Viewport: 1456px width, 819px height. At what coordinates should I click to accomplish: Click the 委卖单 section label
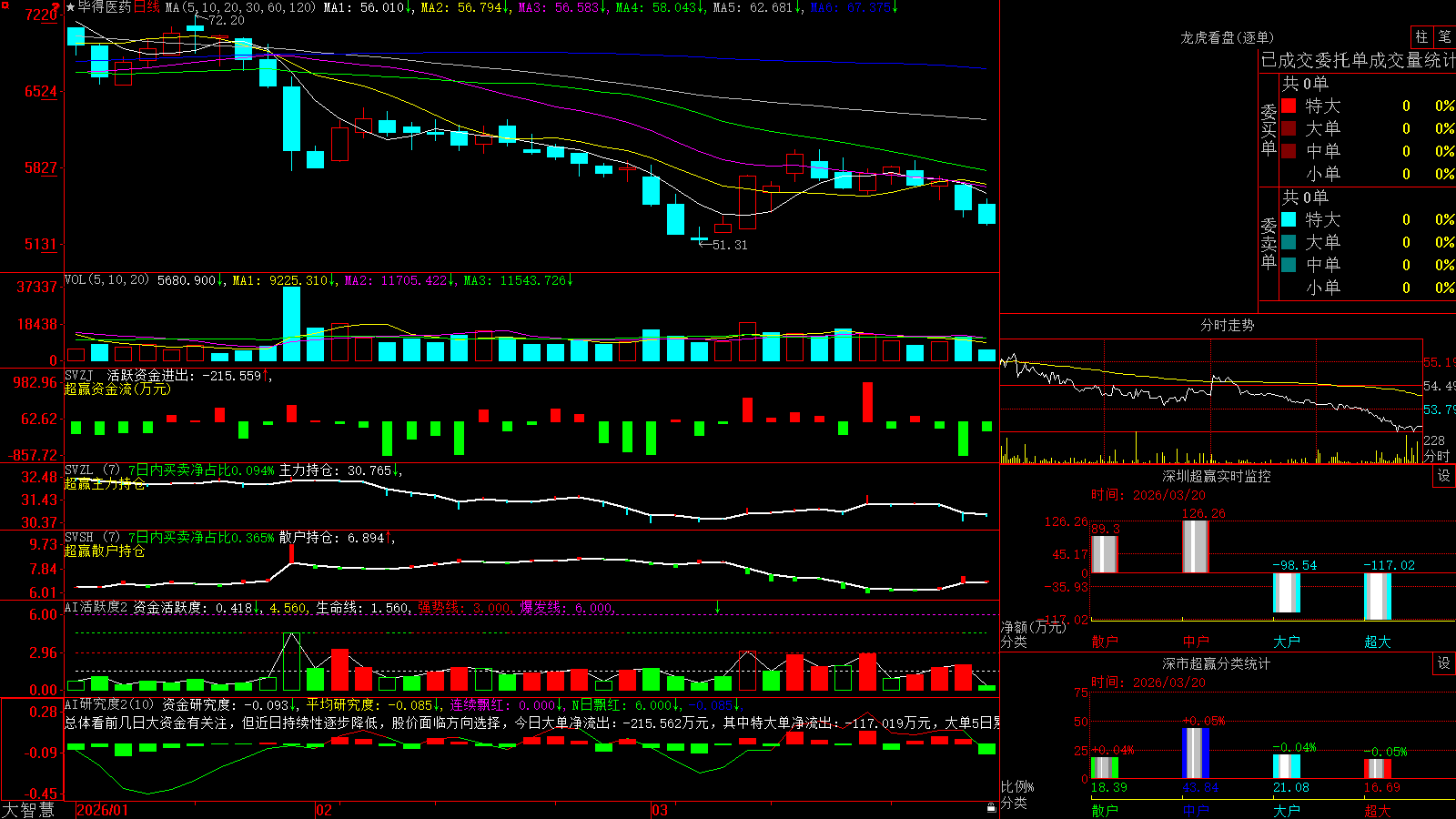coord(1269,244)
